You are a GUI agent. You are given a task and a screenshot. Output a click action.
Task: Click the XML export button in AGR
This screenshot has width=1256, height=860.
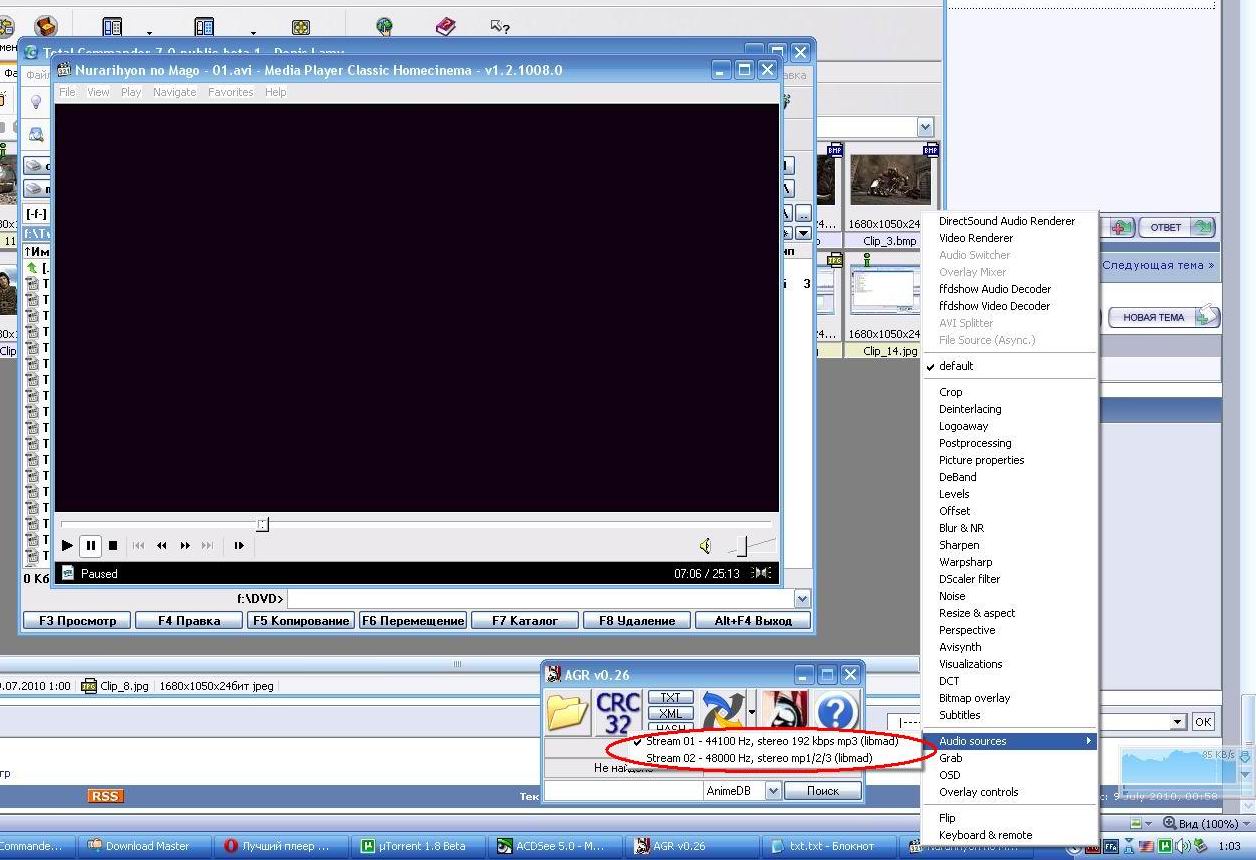click(671, 713)
